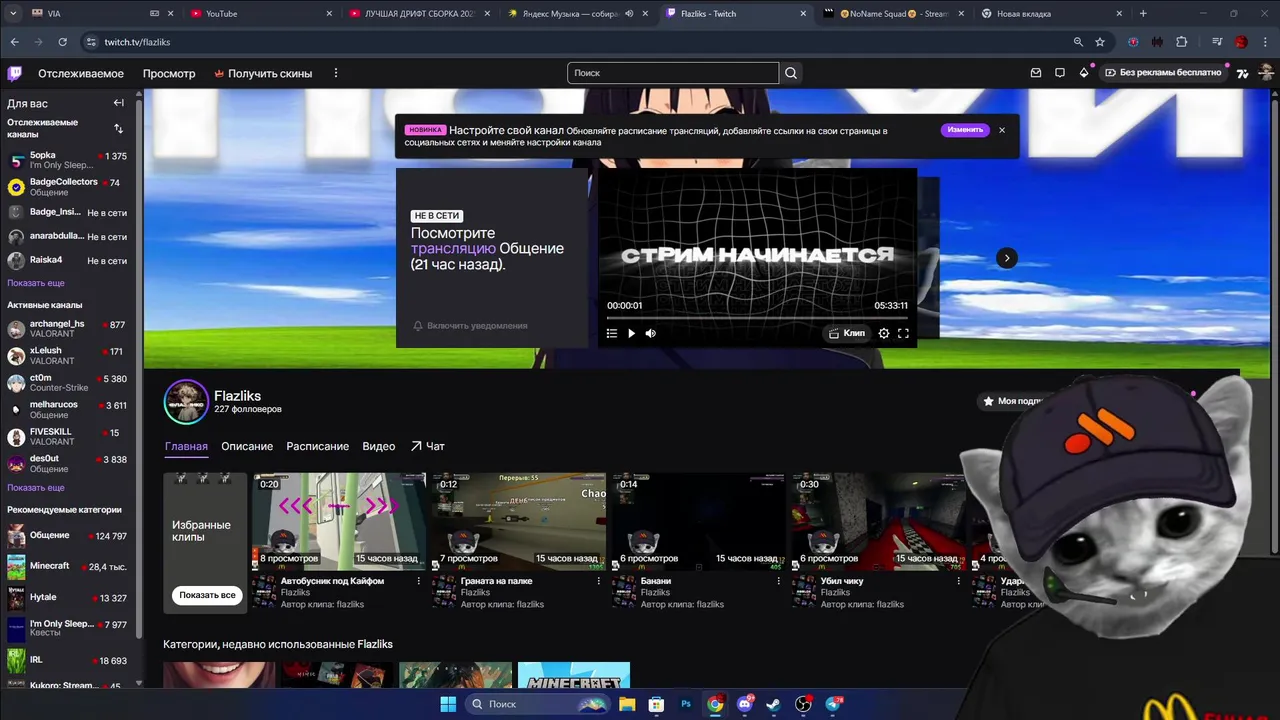This screenshot has width=1280, height=720.
Task: Collapse the Для вас sidebar
Action: [x=118, y=103]
